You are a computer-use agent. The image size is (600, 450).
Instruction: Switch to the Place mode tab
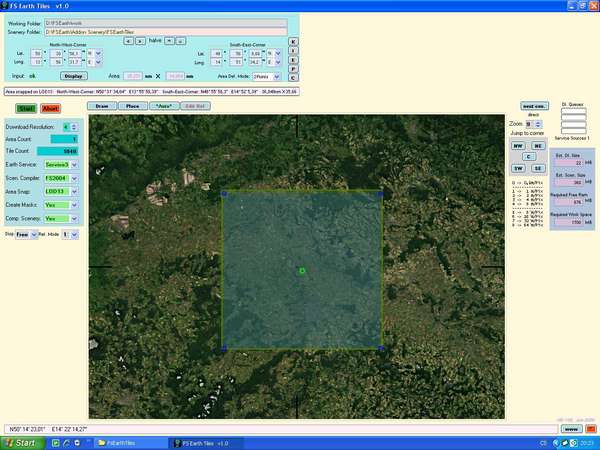tap(132, 105)
